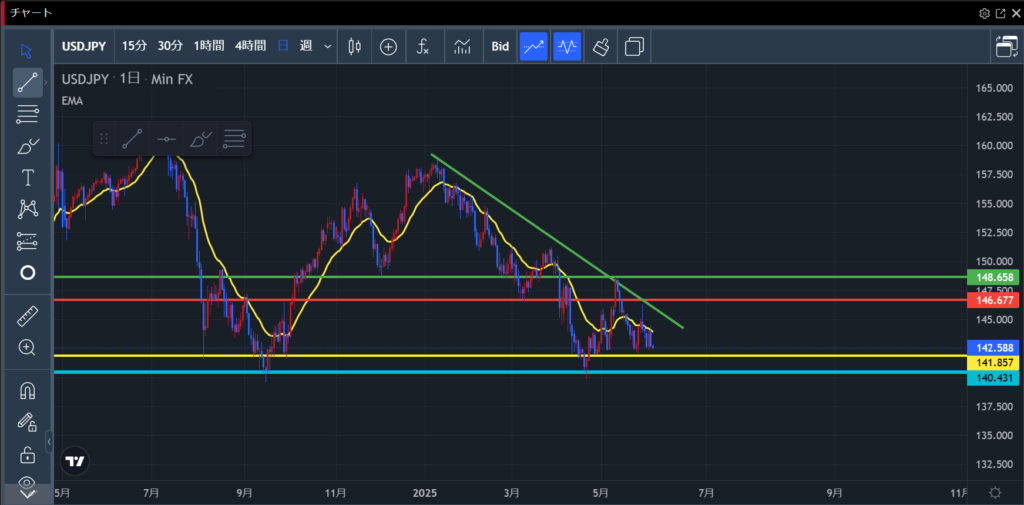Click the USDJPY 1日 Min FX legend title

[127, 80]
